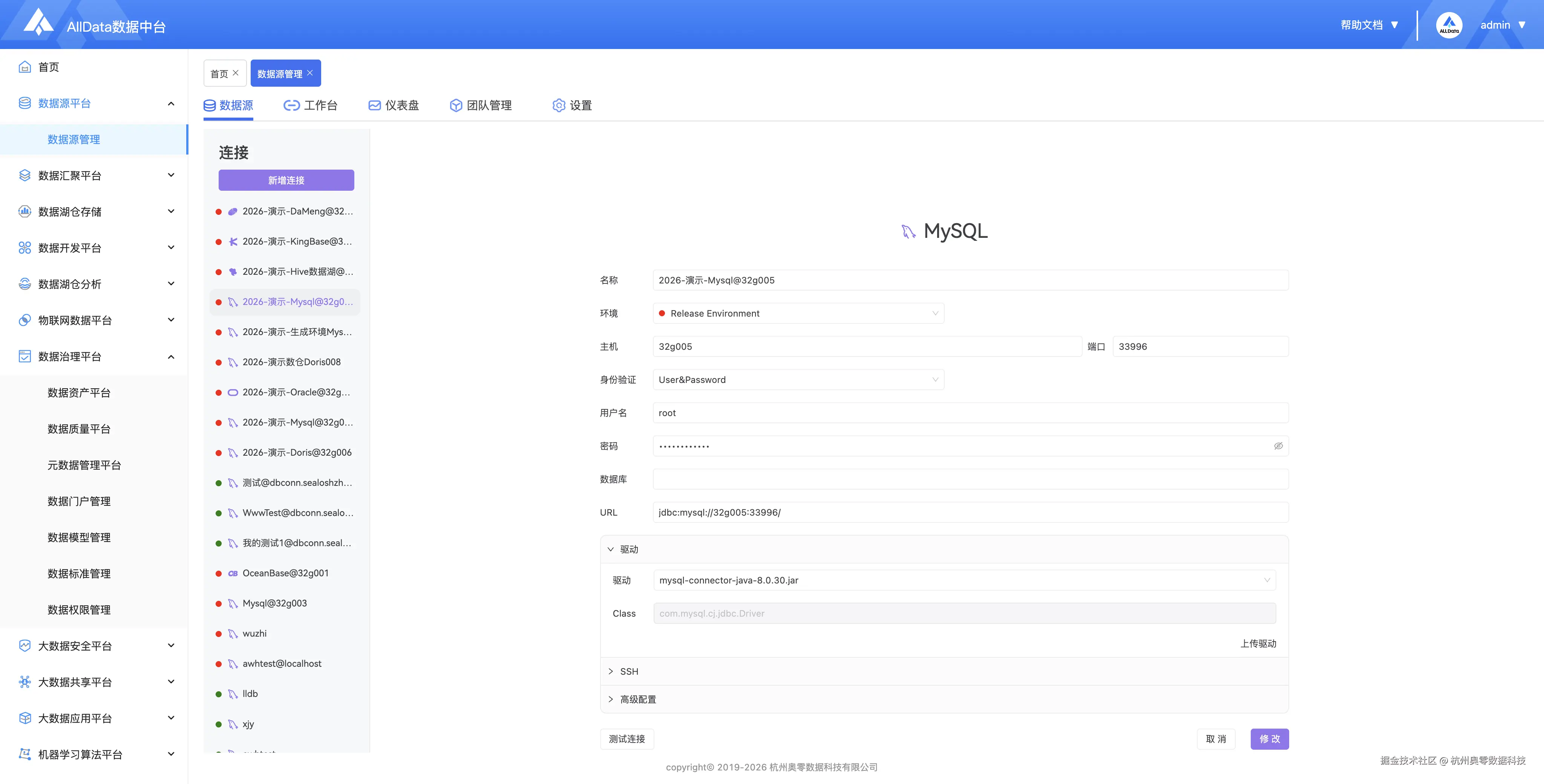
Task: Toggle password visibility eye icon
Action: [1278, 446]
